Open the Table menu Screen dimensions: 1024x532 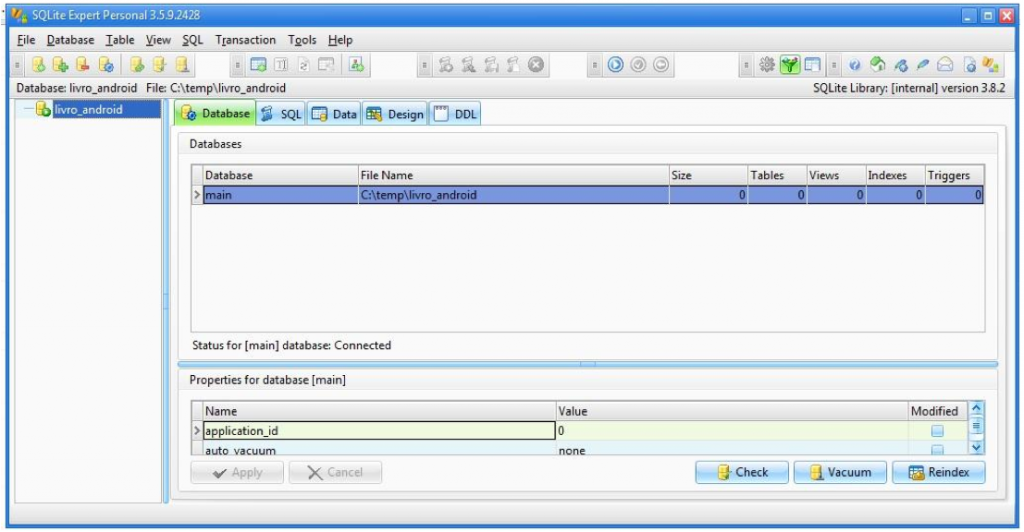(x=120, y=40)
